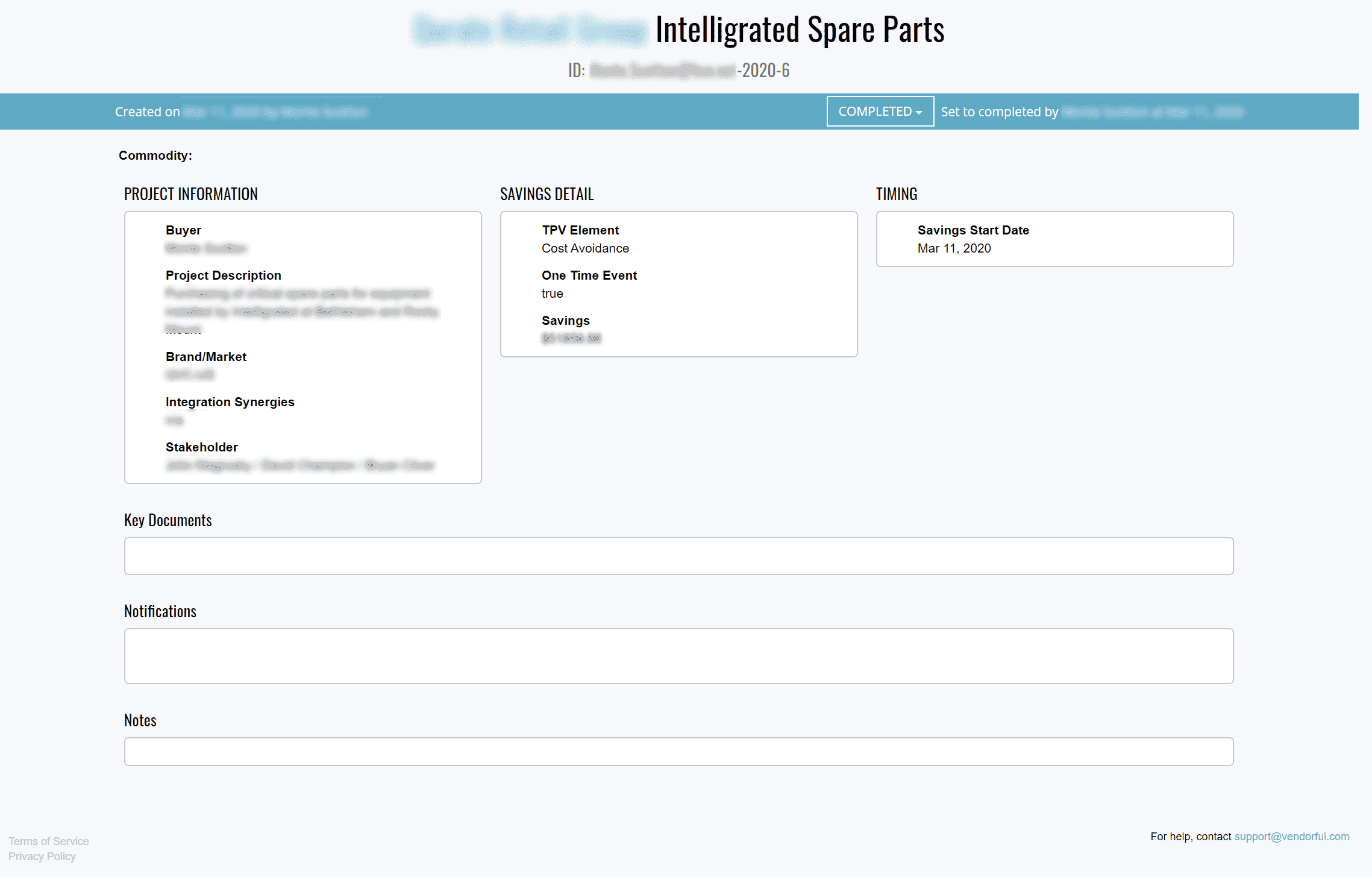1372x877 pixels.
Task: Select the 'Created on' text in the header bar
Action: tap(148, 112)
